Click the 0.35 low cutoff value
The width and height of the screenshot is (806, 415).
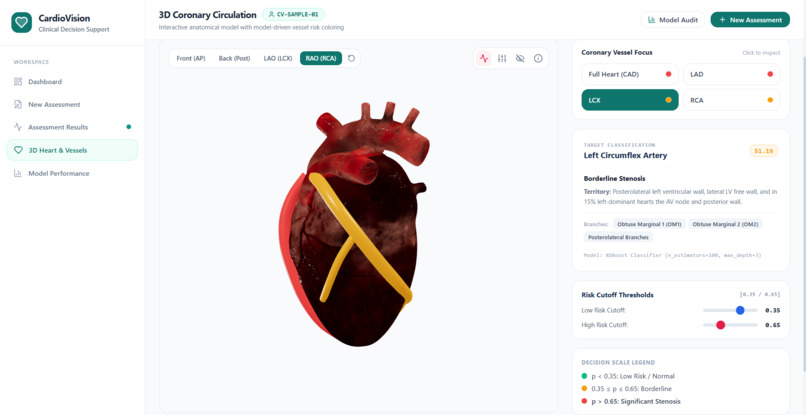[x=773, y=311]
